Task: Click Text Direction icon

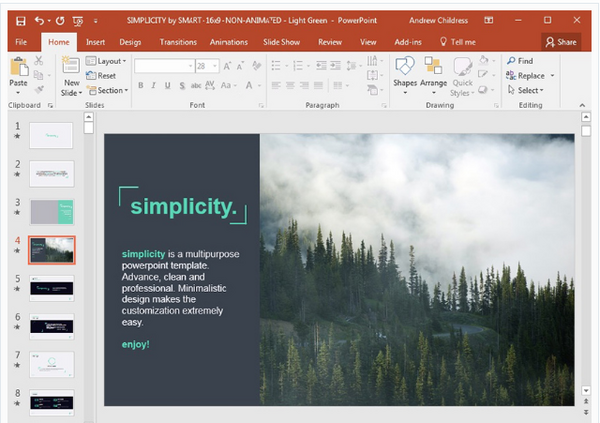Action: [x=372, y=60]
